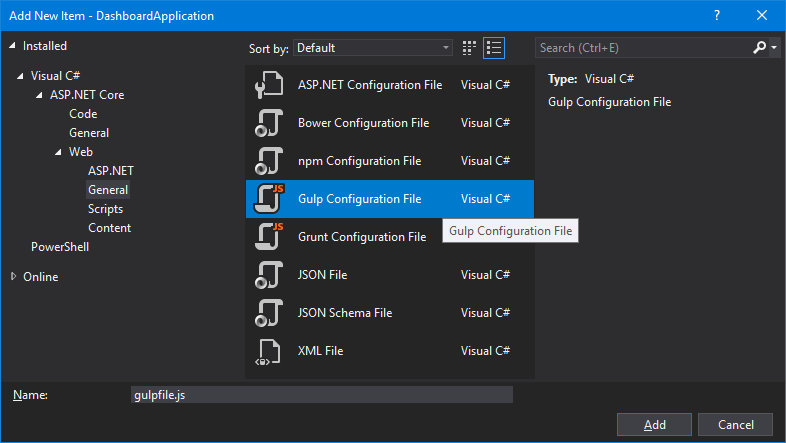Image resolution: width=786 pixels, height=443 pixels.
Task: Click Visual C# in the XML File row
Action: pyautogui.click(x=485, y=351)
